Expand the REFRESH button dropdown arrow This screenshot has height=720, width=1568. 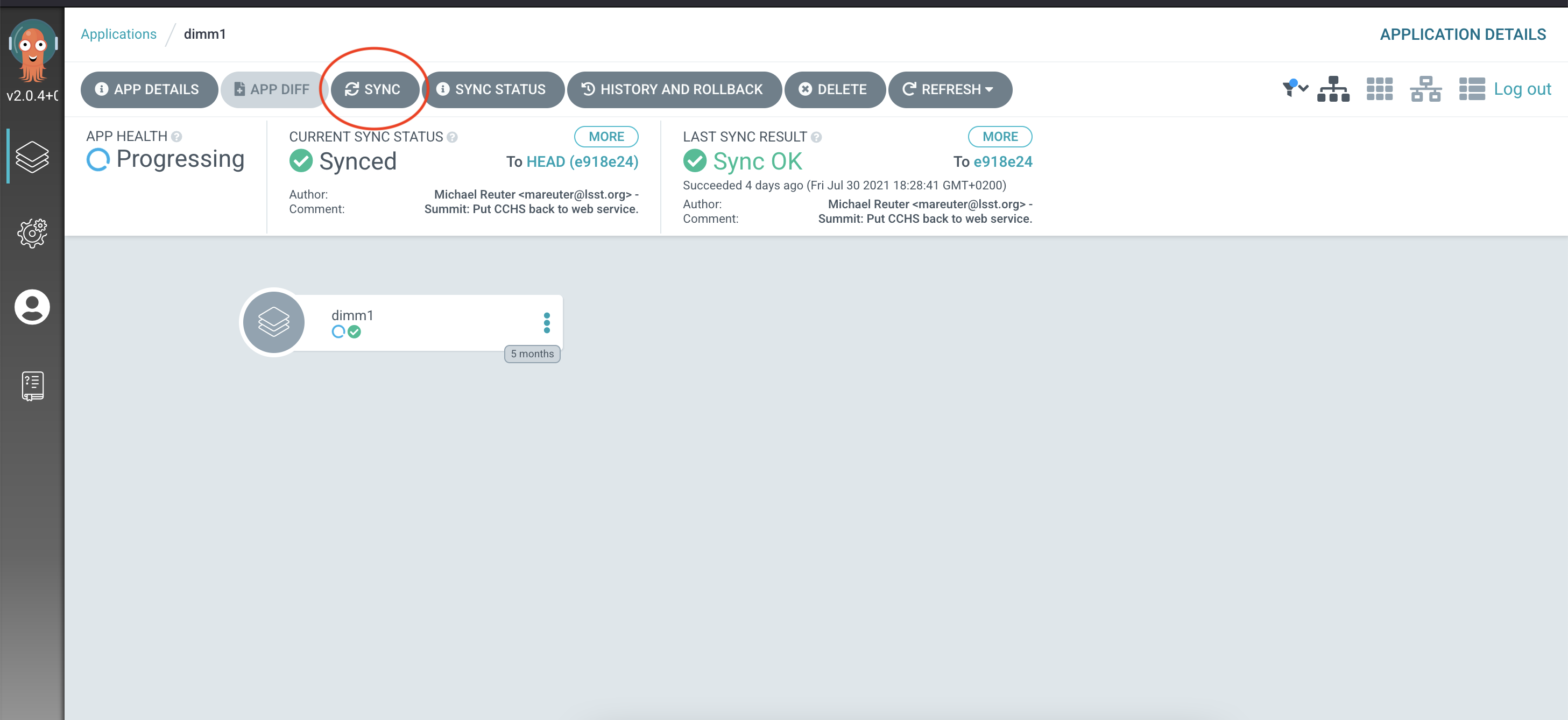(x=989, y=89)
